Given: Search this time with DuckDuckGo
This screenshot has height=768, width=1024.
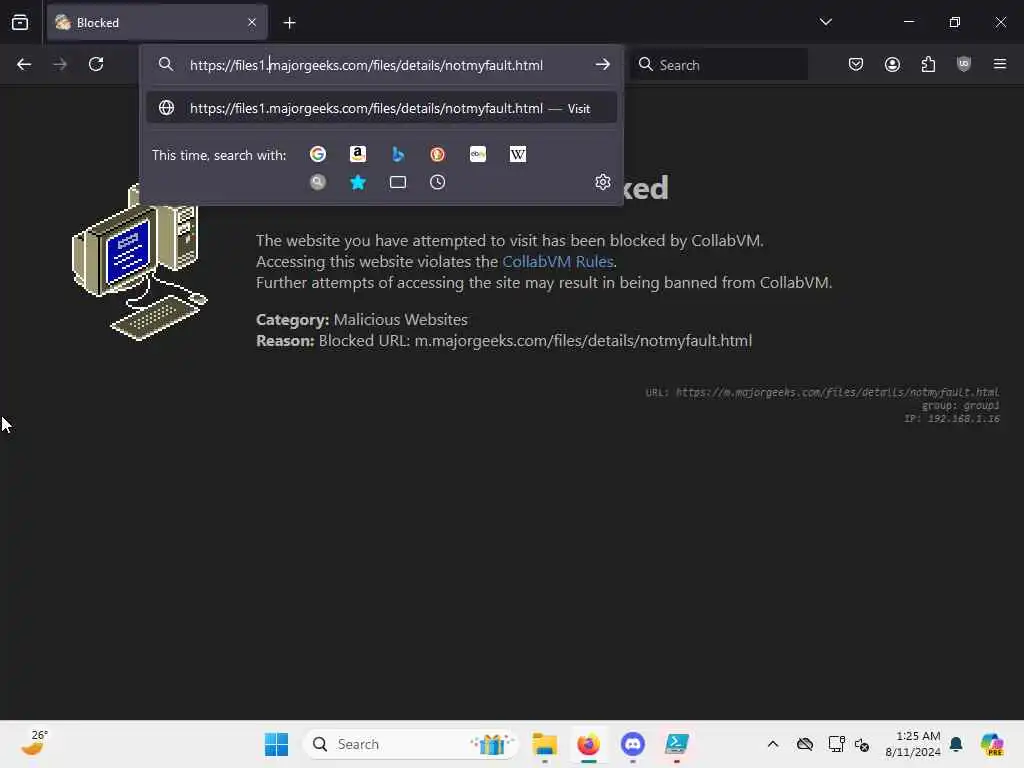Looking at the screenshot, I should [x=438, y=154].
